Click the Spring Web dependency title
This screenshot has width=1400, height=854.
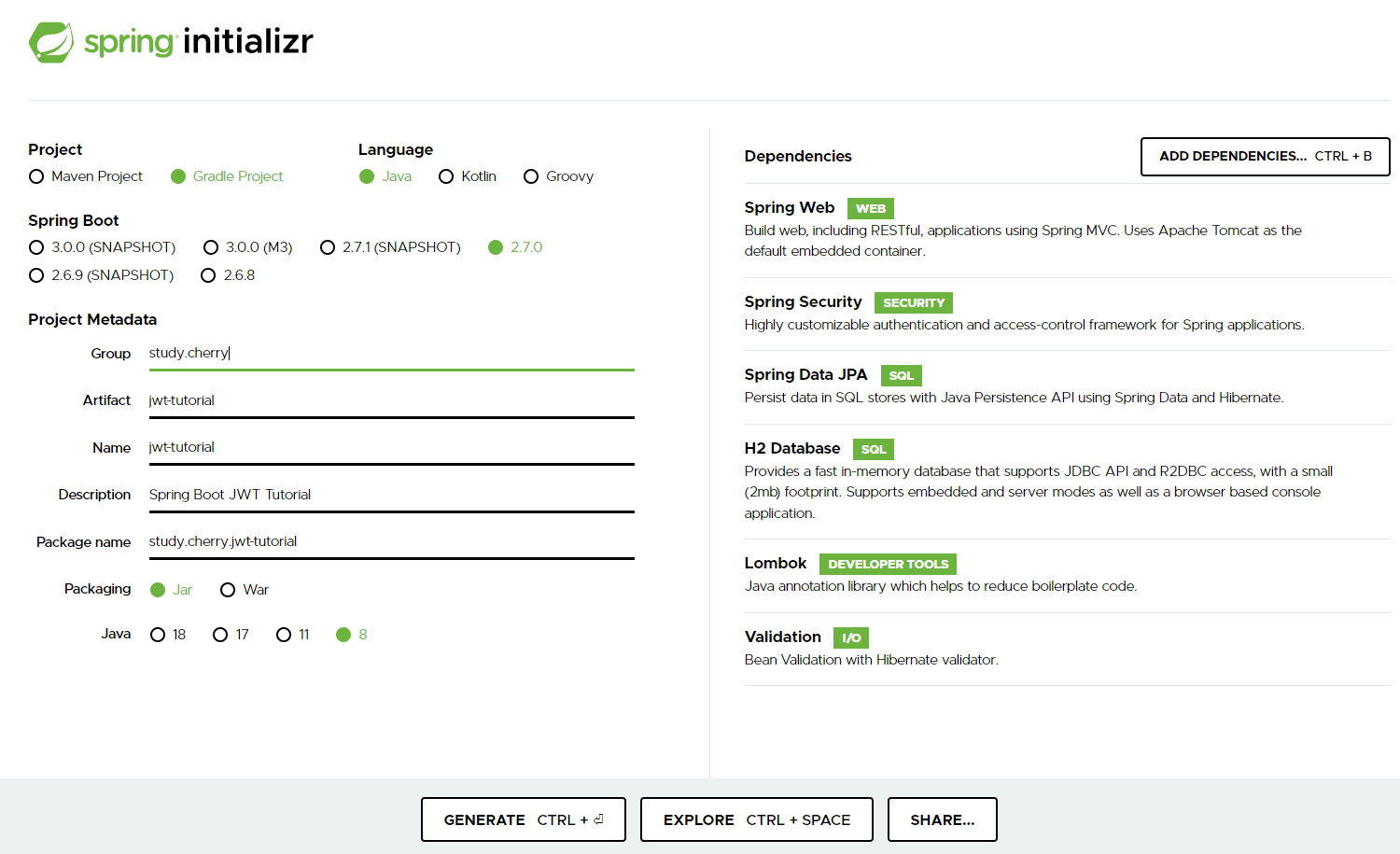(790, 207)
